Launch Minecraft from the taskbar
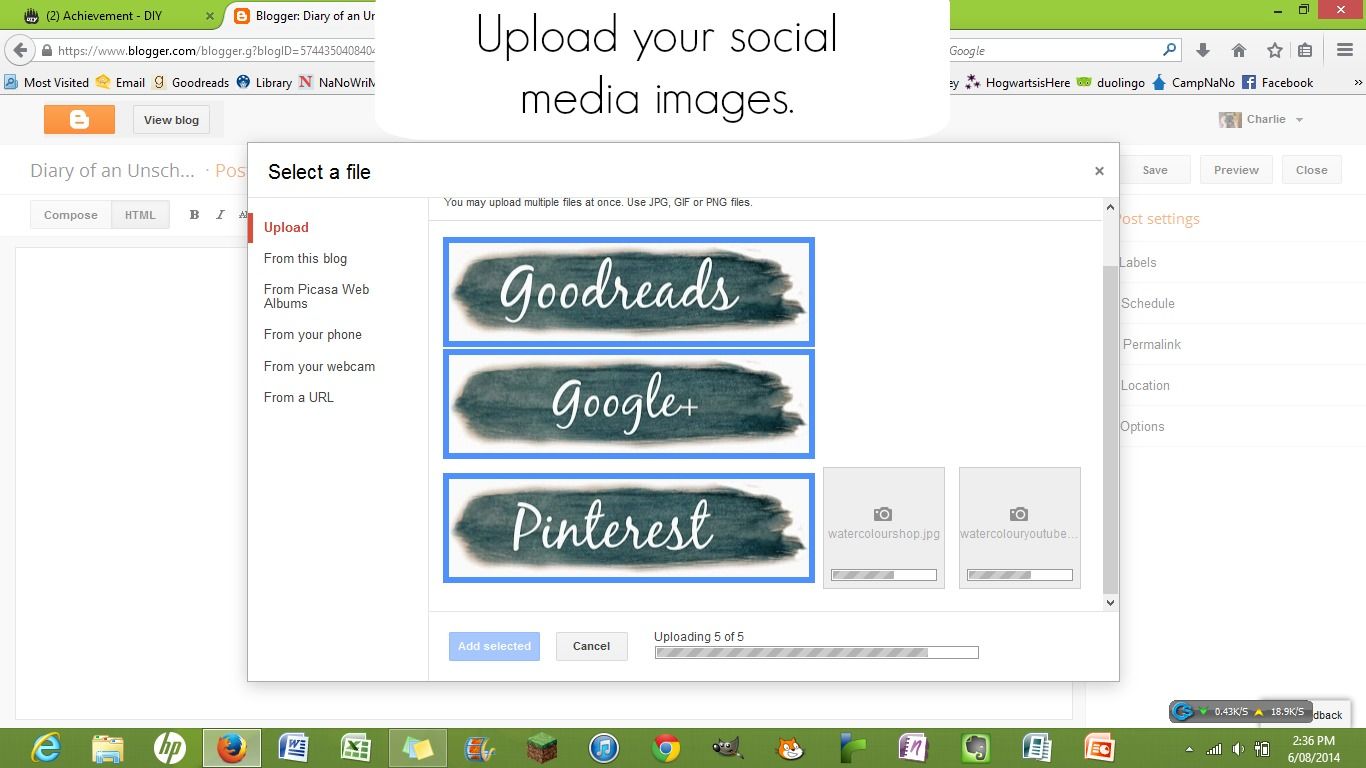Image resolution: width=1366 pixels, height=768 pixels. tap(541, 747)
